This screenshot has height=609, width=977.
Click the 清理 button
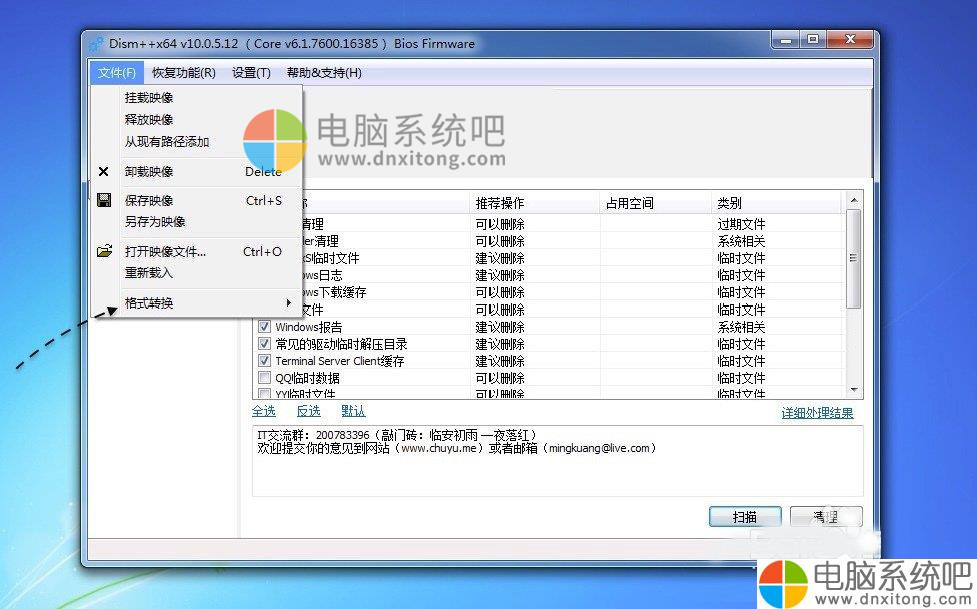click(x=826, y=517)
